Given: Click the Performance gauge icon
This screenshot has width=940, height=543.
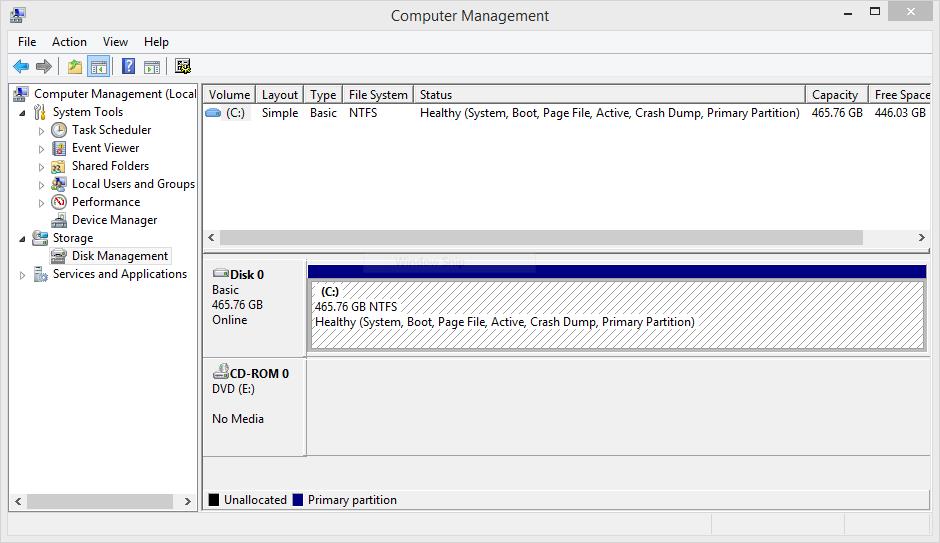Looking at the screenshot, I should 59,202.
